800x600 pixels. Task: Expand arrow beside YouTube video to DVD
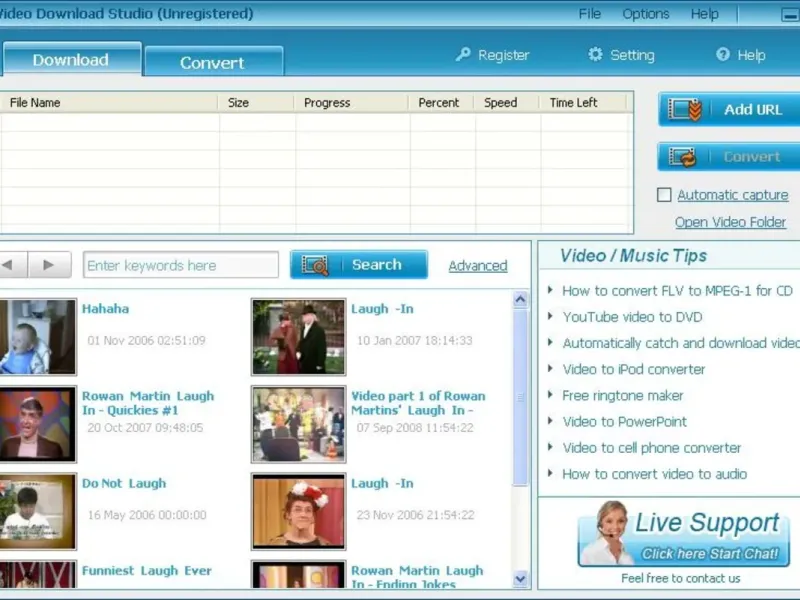click(549, 316)
